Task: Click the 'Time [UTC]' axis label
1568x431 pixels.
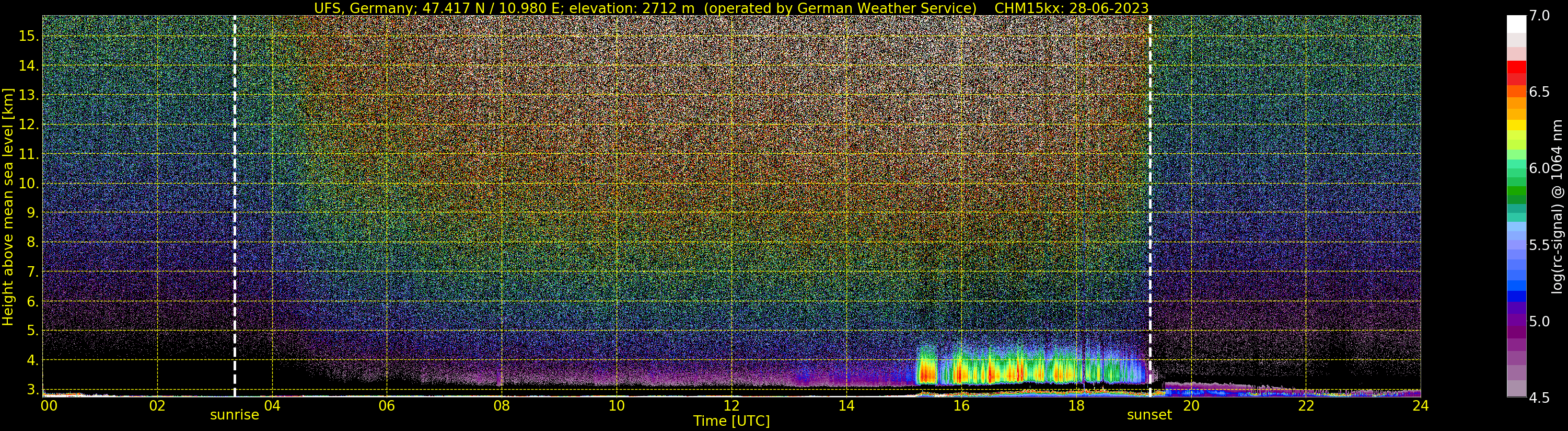Action: click(x=731, y=421)
